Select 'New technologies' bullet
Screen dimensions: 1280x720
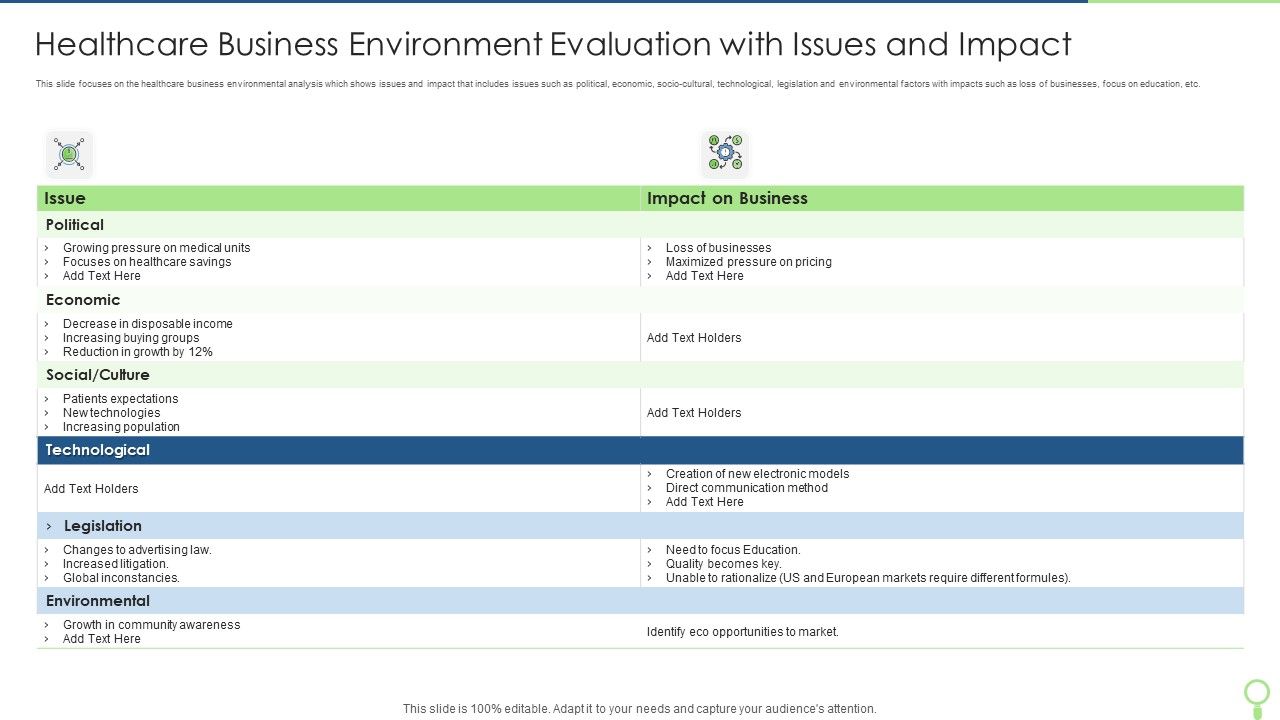(x=111, y=413)
